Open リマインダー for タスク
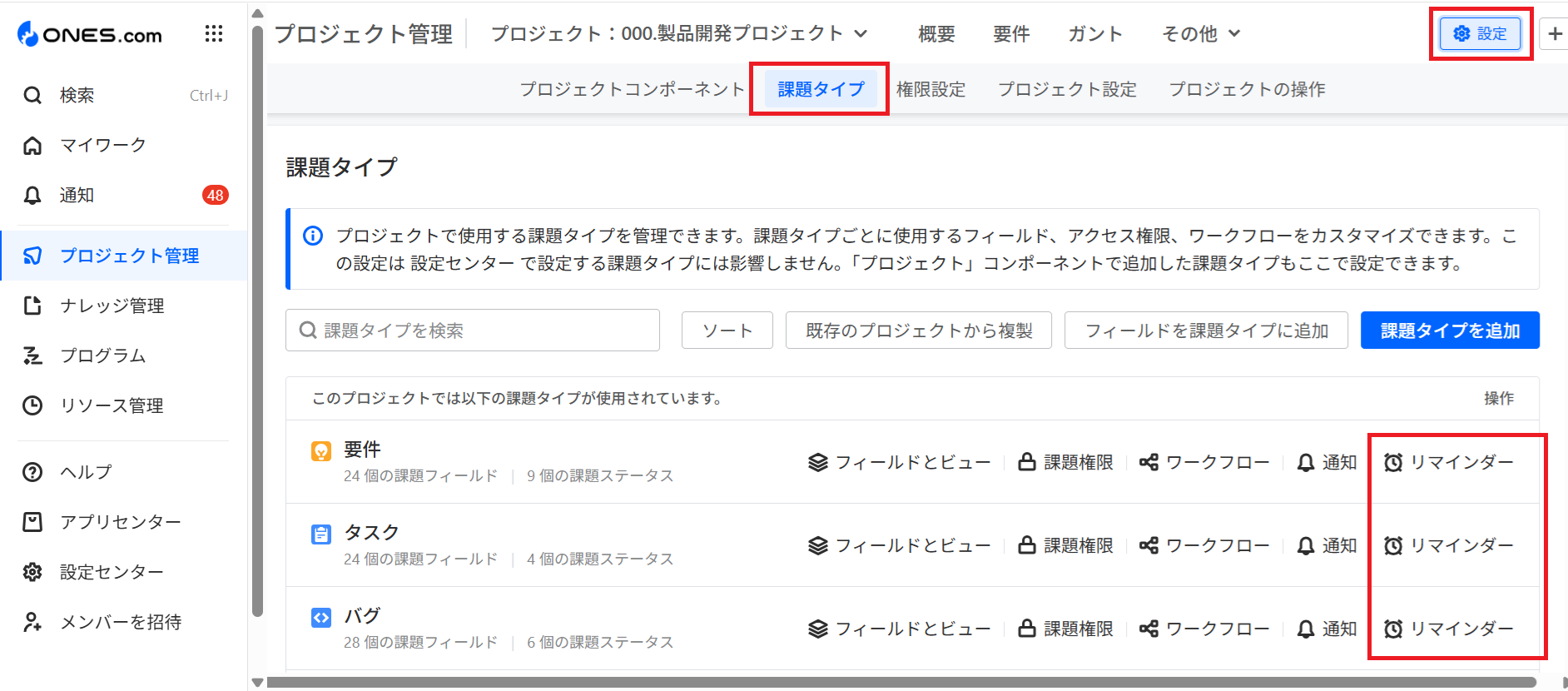 (x=1448, y=545)
